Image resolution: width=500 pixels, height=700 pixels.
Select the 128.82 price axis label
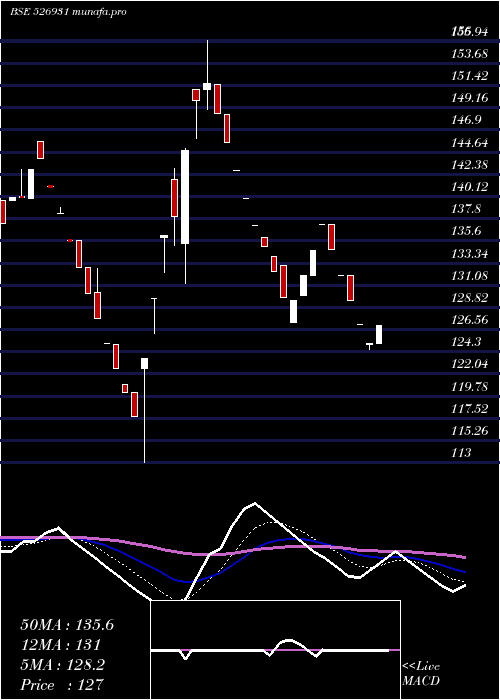pos(469,298)
